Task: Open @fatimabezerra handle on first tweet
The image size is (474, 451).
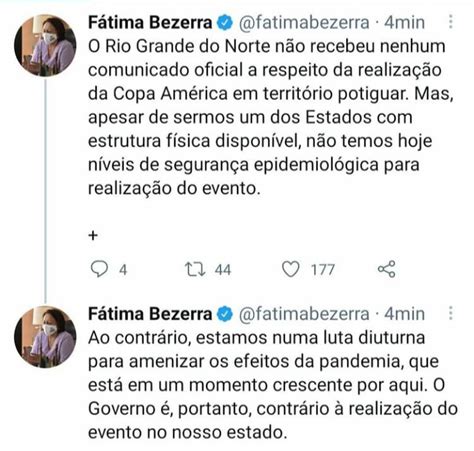Action: pyautogui.click(x=304, y=23)
